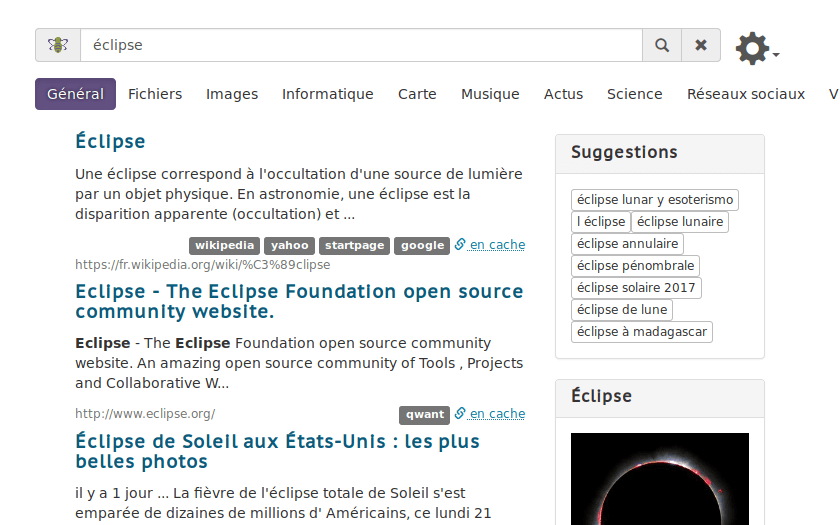Clear the search field with X icon
840x525 pixels.
pyautogui.click(x=701, y=45)
